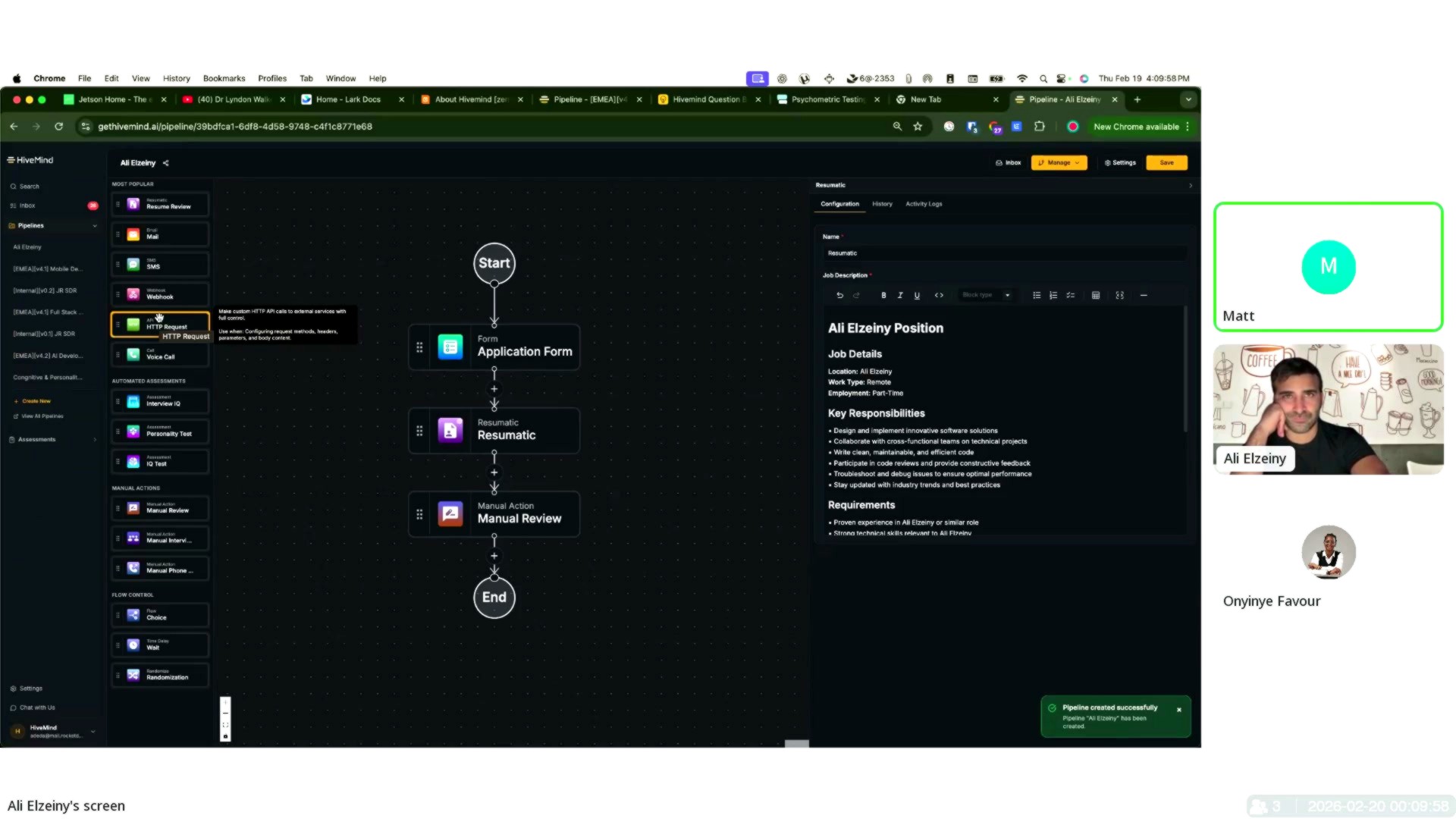Toggle underline formatting in Job Description
Viewport: 1456px width, 819px height.
pyautogui.click(x=917, y=295)
